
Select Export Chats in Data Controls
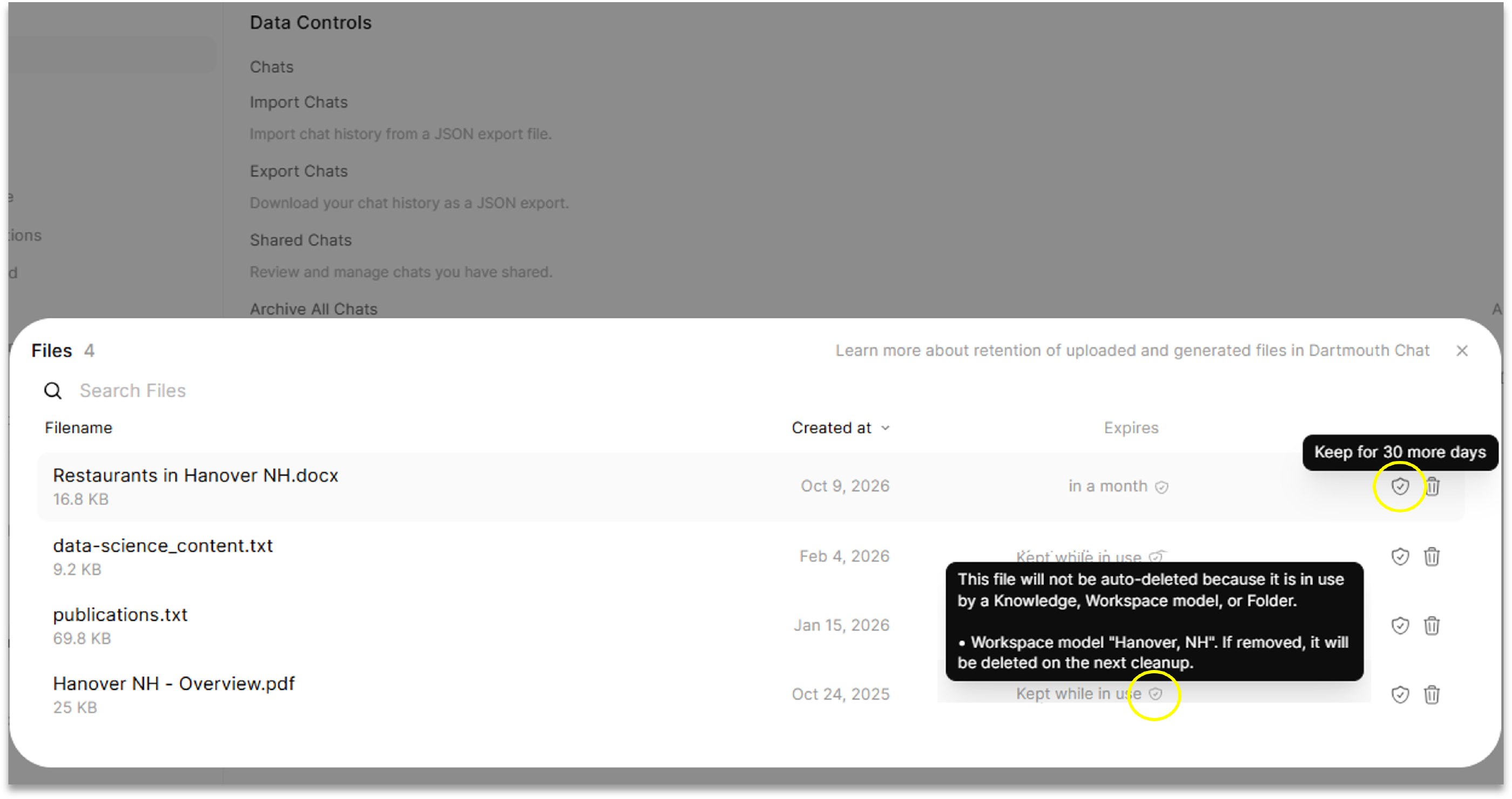tap(298, 171)
